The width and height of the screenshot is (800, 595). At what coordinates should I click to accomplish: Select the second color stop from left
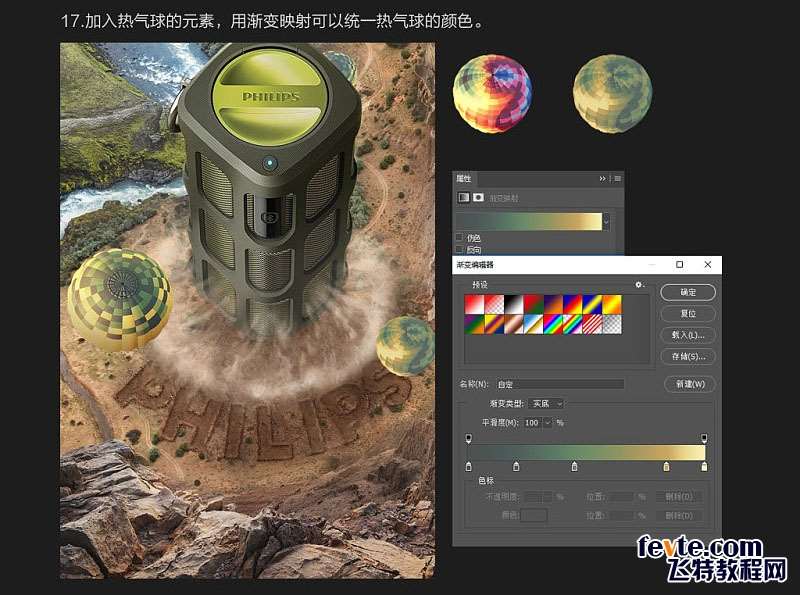click(516, 466)
